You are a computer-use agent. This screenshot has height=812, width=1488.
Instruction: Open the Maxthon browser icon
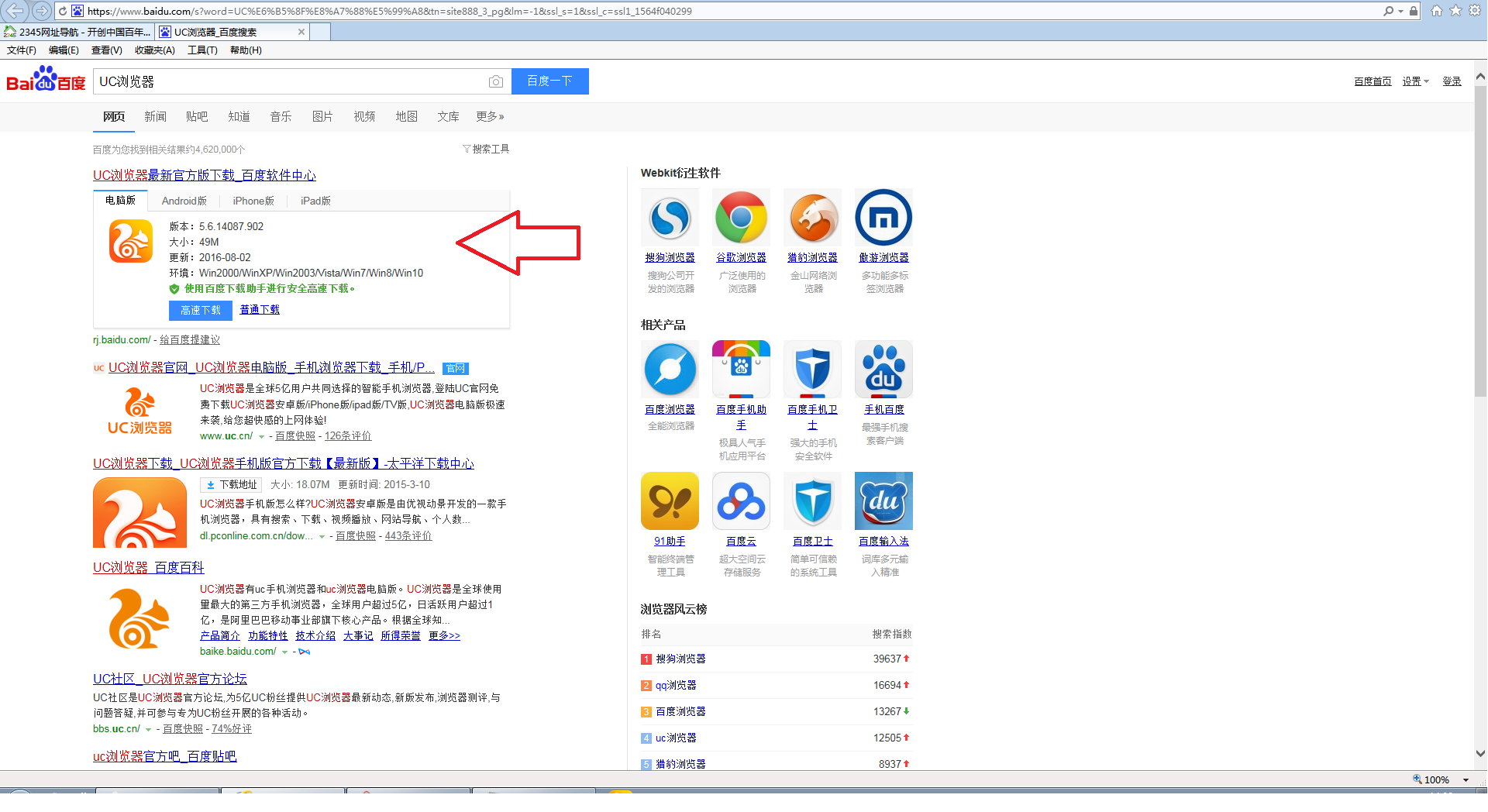coord(883,218)
